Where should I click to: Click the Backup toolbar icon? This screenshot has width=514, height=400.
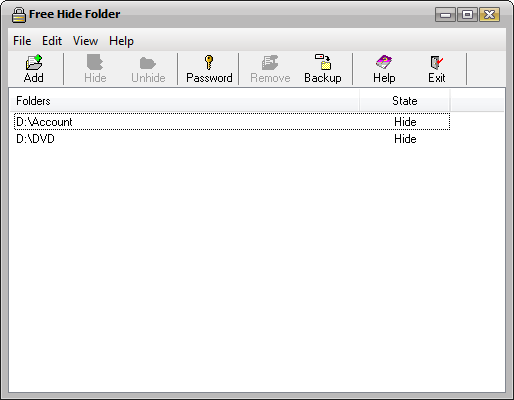(x=323, y=62)
